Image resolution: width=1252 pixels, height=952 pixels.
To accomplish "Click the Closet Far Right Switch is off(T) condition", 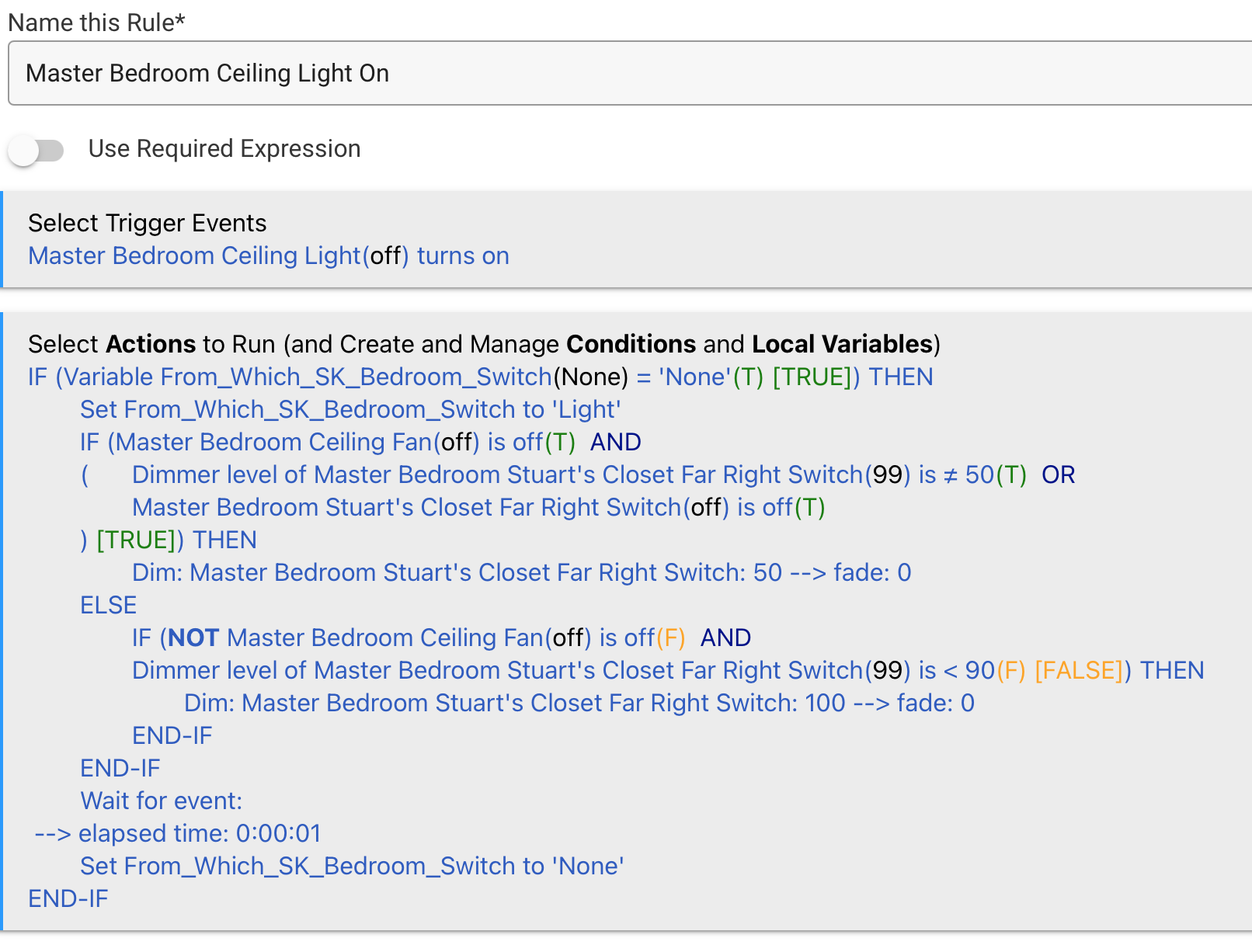I will pos(478,507).
